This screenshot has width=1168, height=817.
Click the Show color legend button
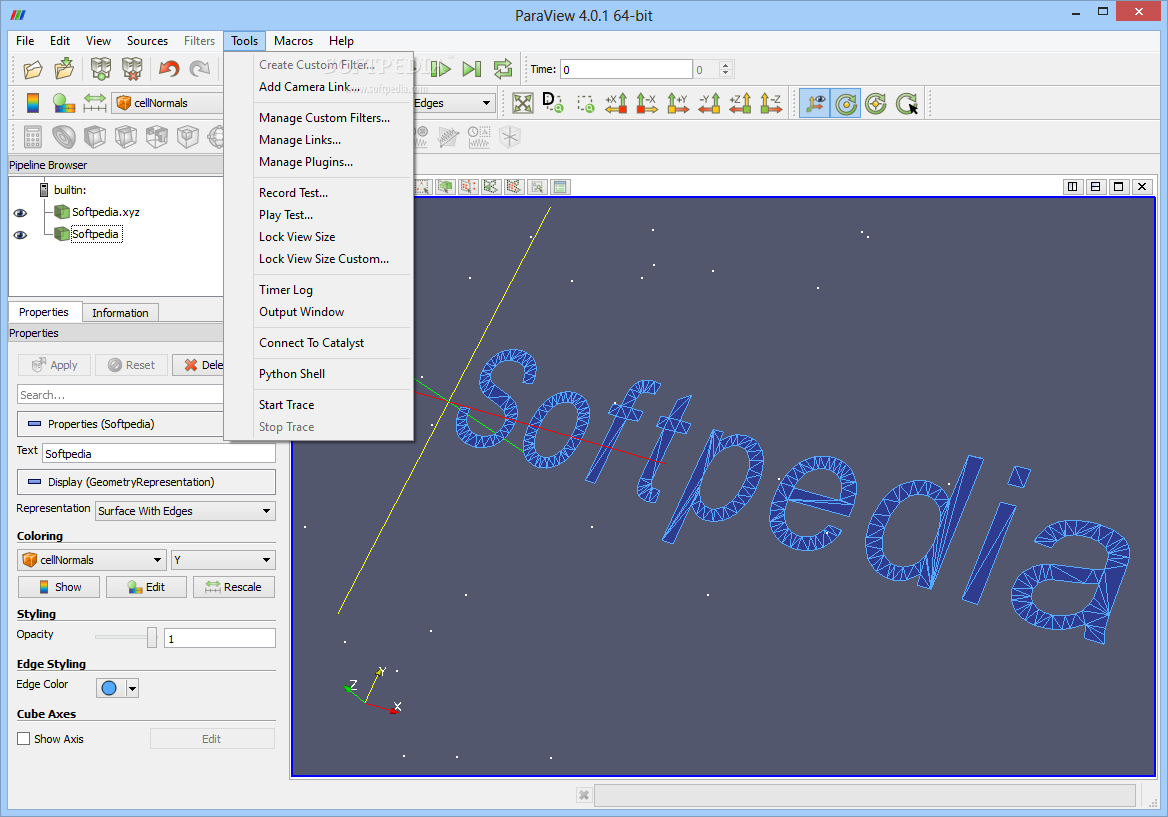[x=60, y=587]
